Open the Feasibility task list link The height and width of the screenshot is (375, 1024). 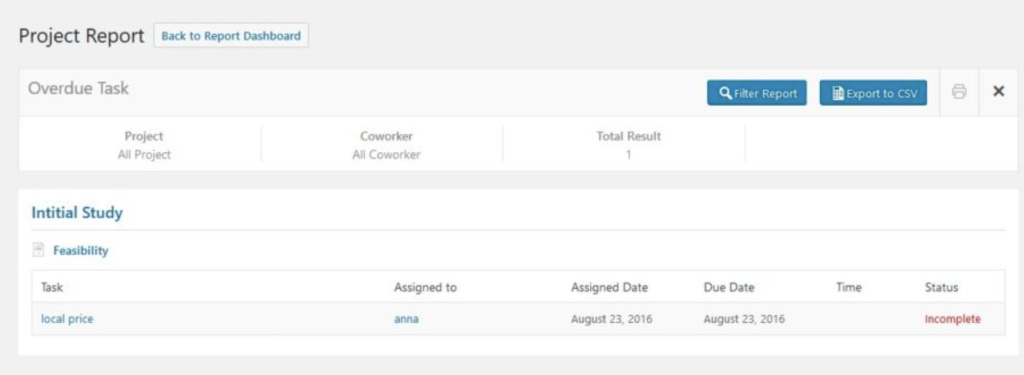(x=81, y=251)
